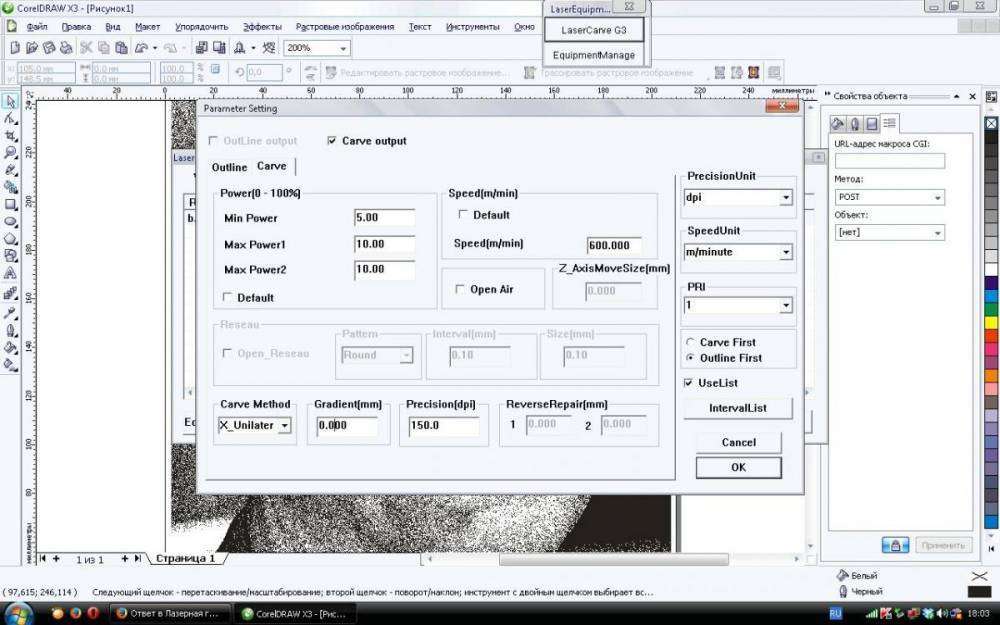Click the Print icon in toolbar

coord(66,47)
